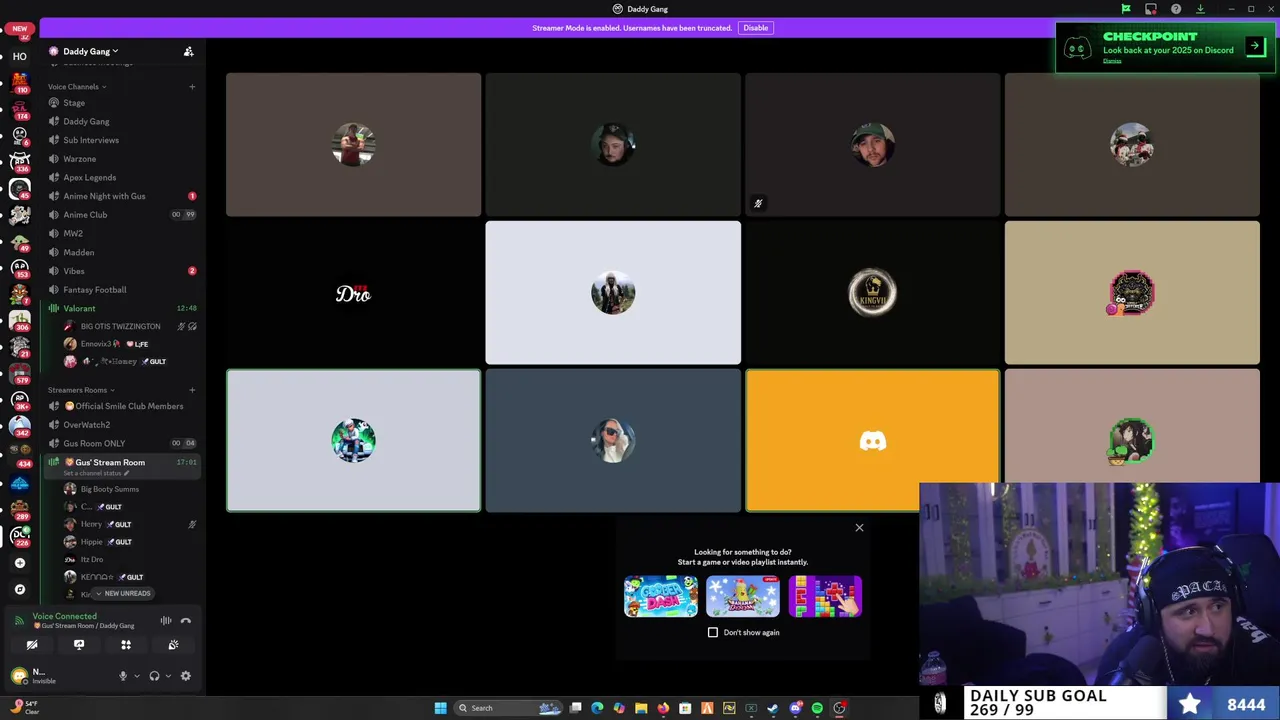Screen dimensions: 1280x720
Task: Click user BIG OTIS TWIZZINGTON
Action: pyautogui.click(x=130, y=326)
